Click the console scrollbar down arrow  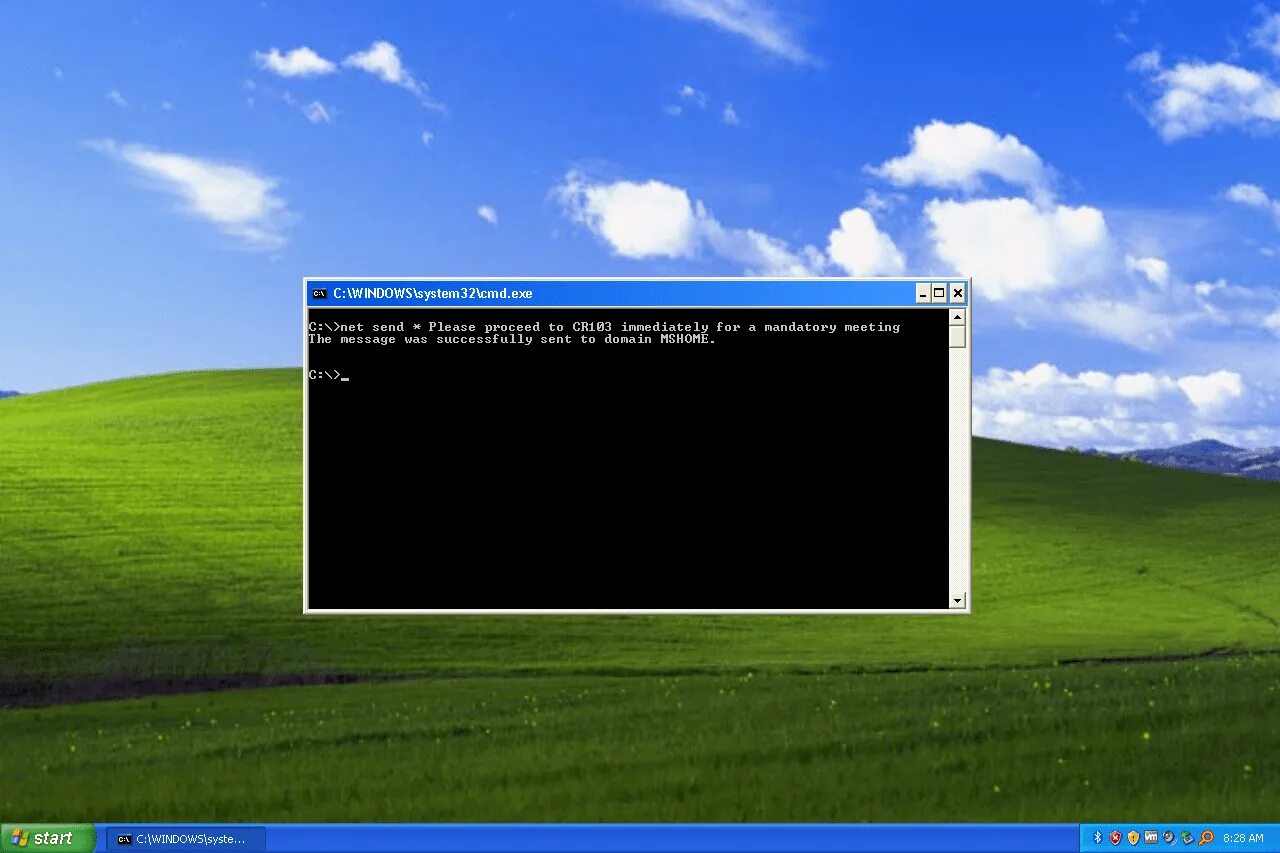[x=957, y=601]
